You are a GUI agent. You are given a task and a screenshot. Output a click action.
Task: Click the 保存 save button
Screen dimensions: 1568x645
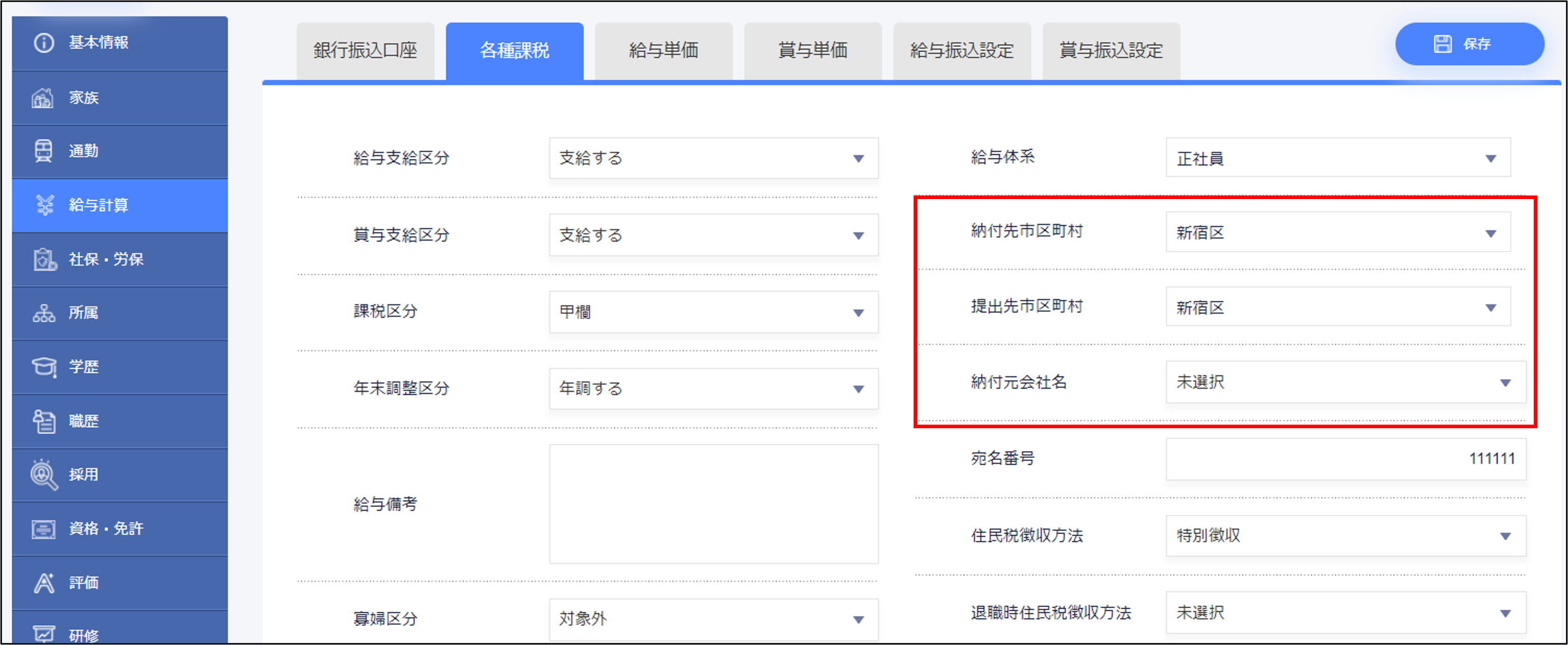click(1469, 44)
